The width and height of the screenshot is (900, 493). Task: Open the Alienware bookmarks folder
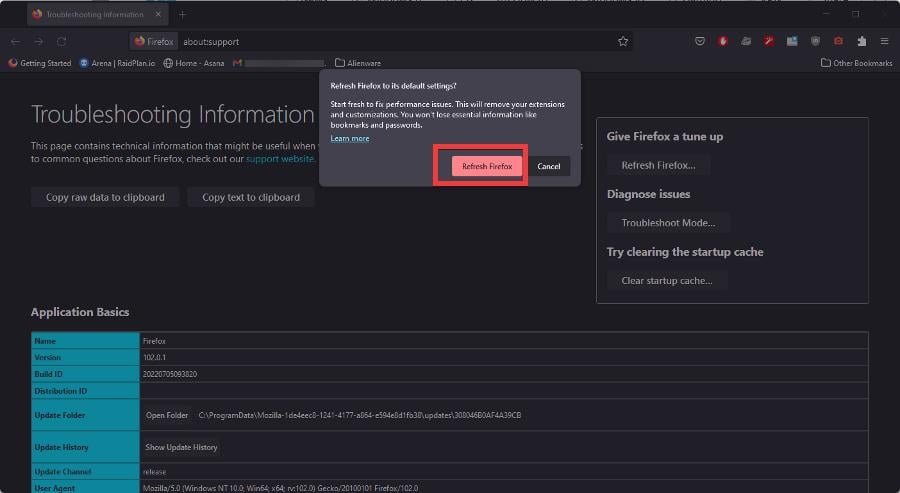coord(358,63)
